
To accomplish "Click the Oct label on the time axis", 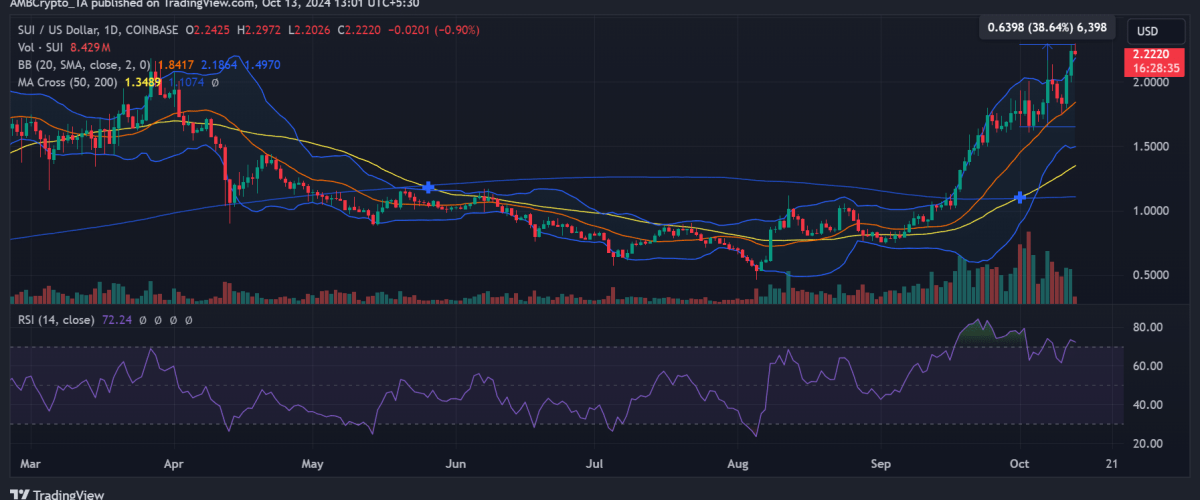I will [x=1018, y=464].
